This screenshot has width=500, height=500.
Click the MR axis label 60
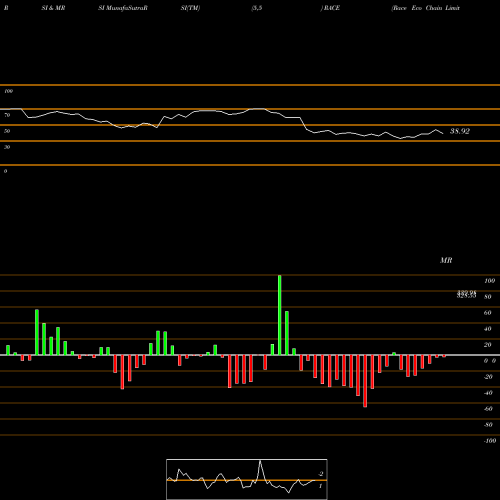tap(488, 313)
